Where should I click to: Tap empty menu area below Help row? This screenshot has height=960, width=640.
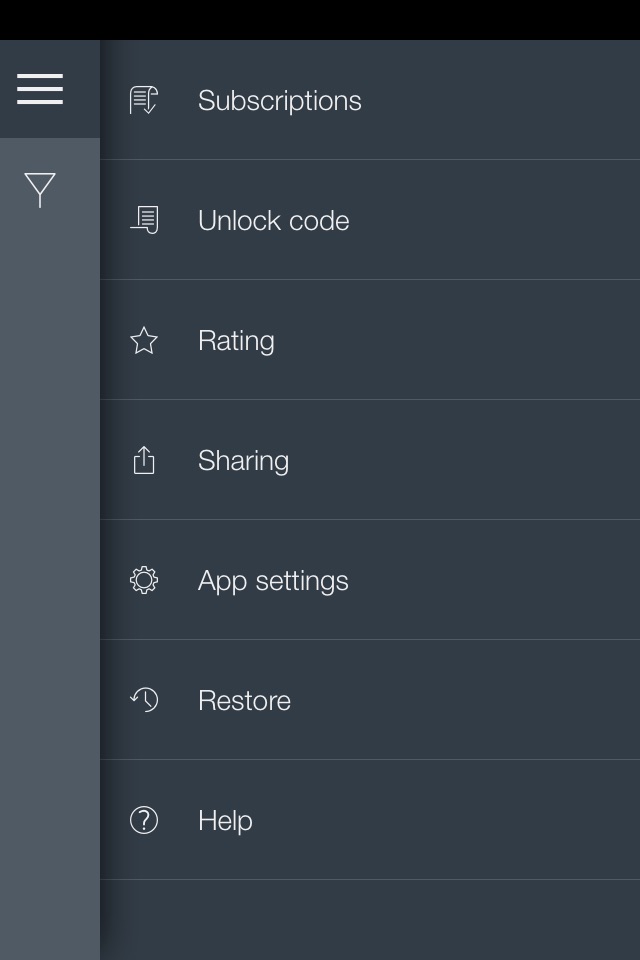pos(370,920)
